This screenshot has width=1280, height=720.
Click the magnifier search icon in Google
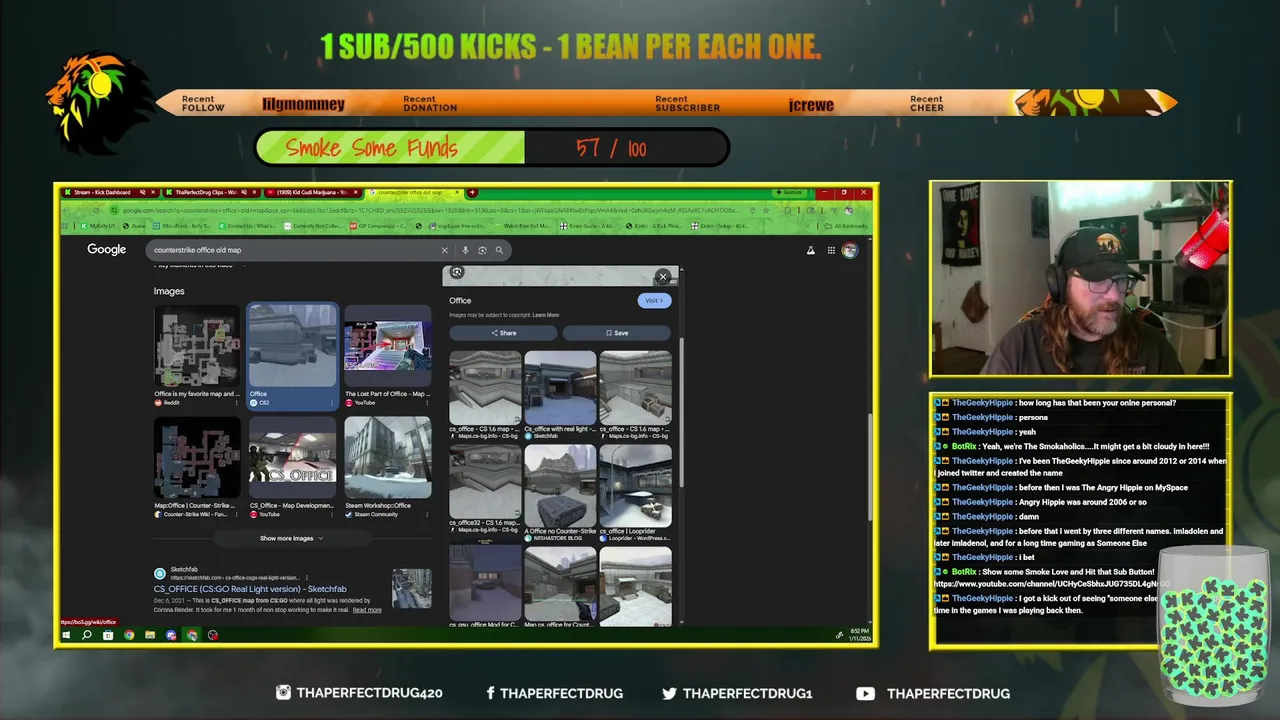pyautogui.click(x=499, y=250)
